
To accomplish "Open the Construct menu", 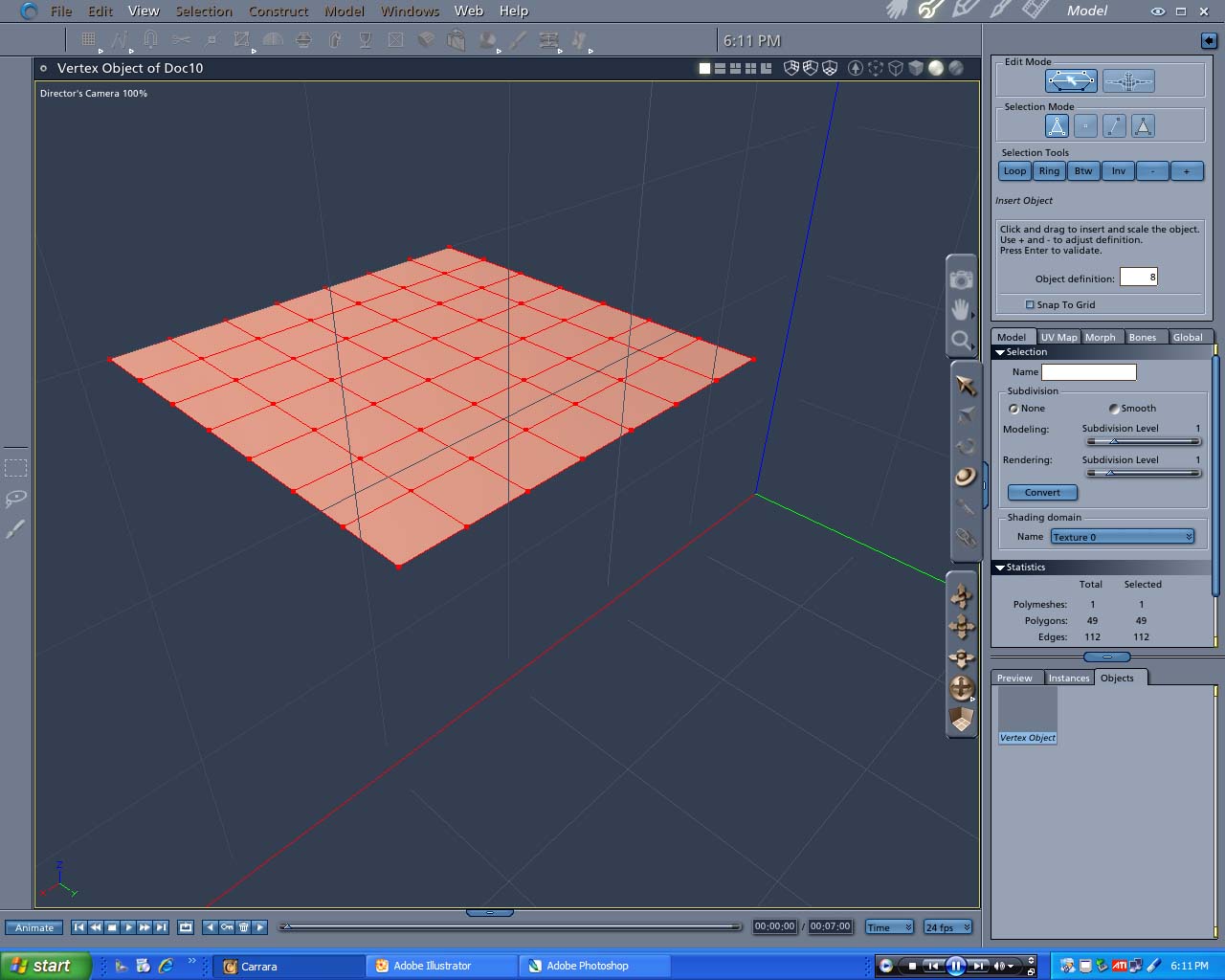I will point(278,11).
